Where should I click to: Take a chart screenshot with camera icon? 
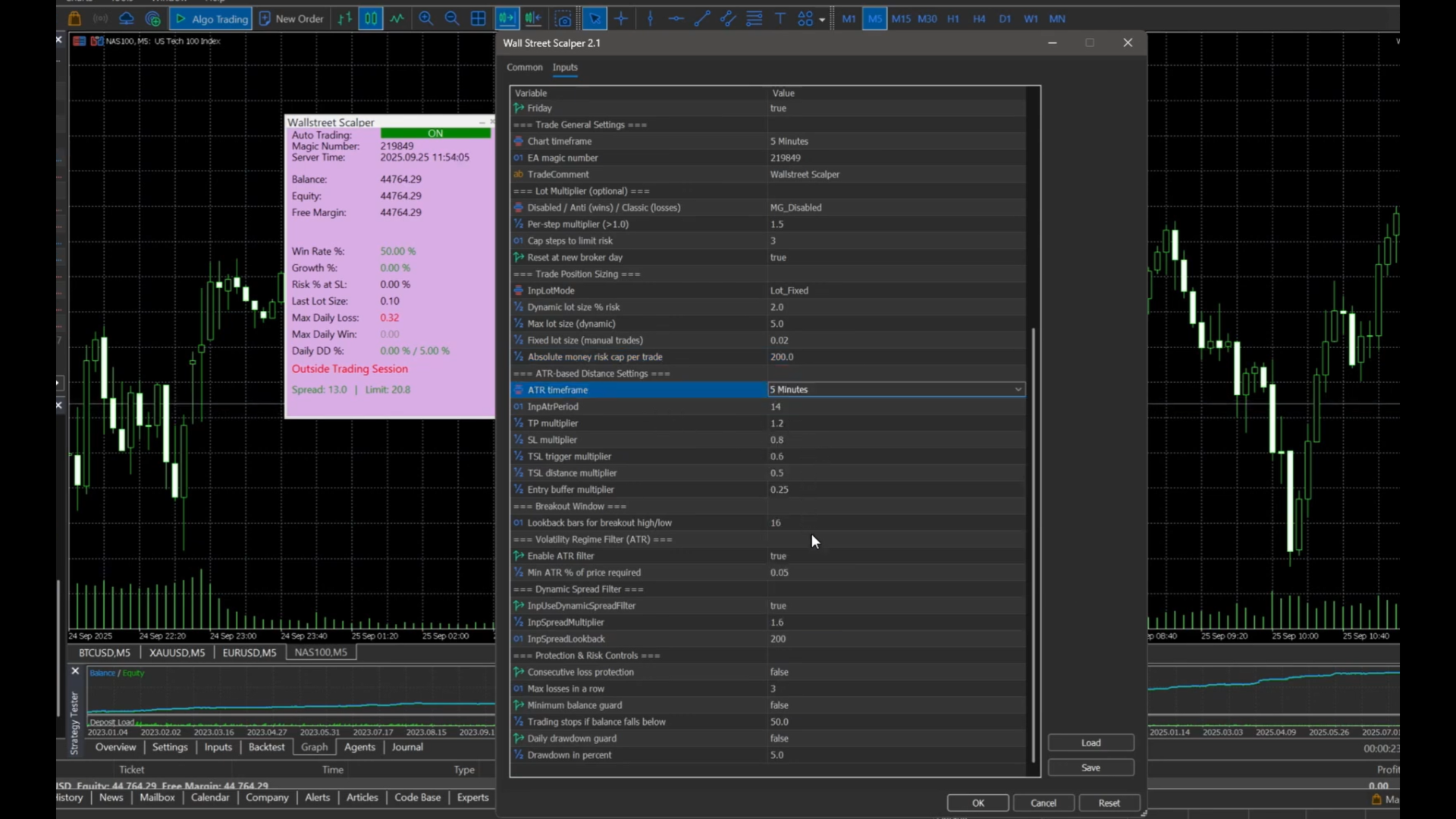[563, 19]
